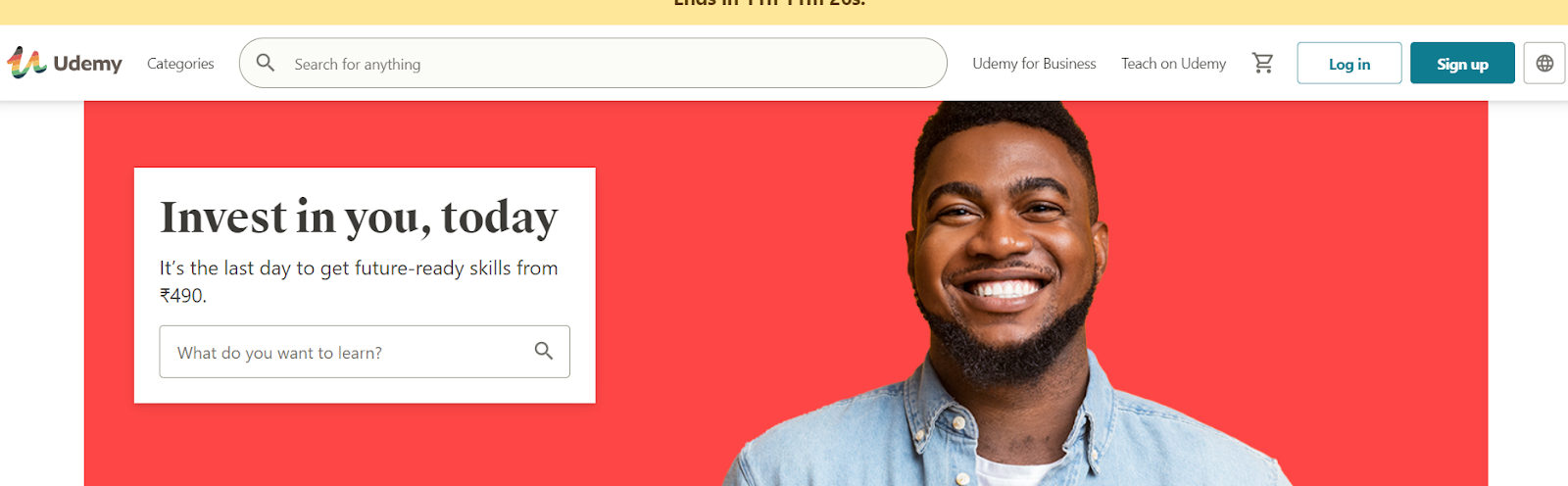The width and height of the screenshot is (1568, 486).
Task: Open the shopping cart
Action: (1262, 63)
